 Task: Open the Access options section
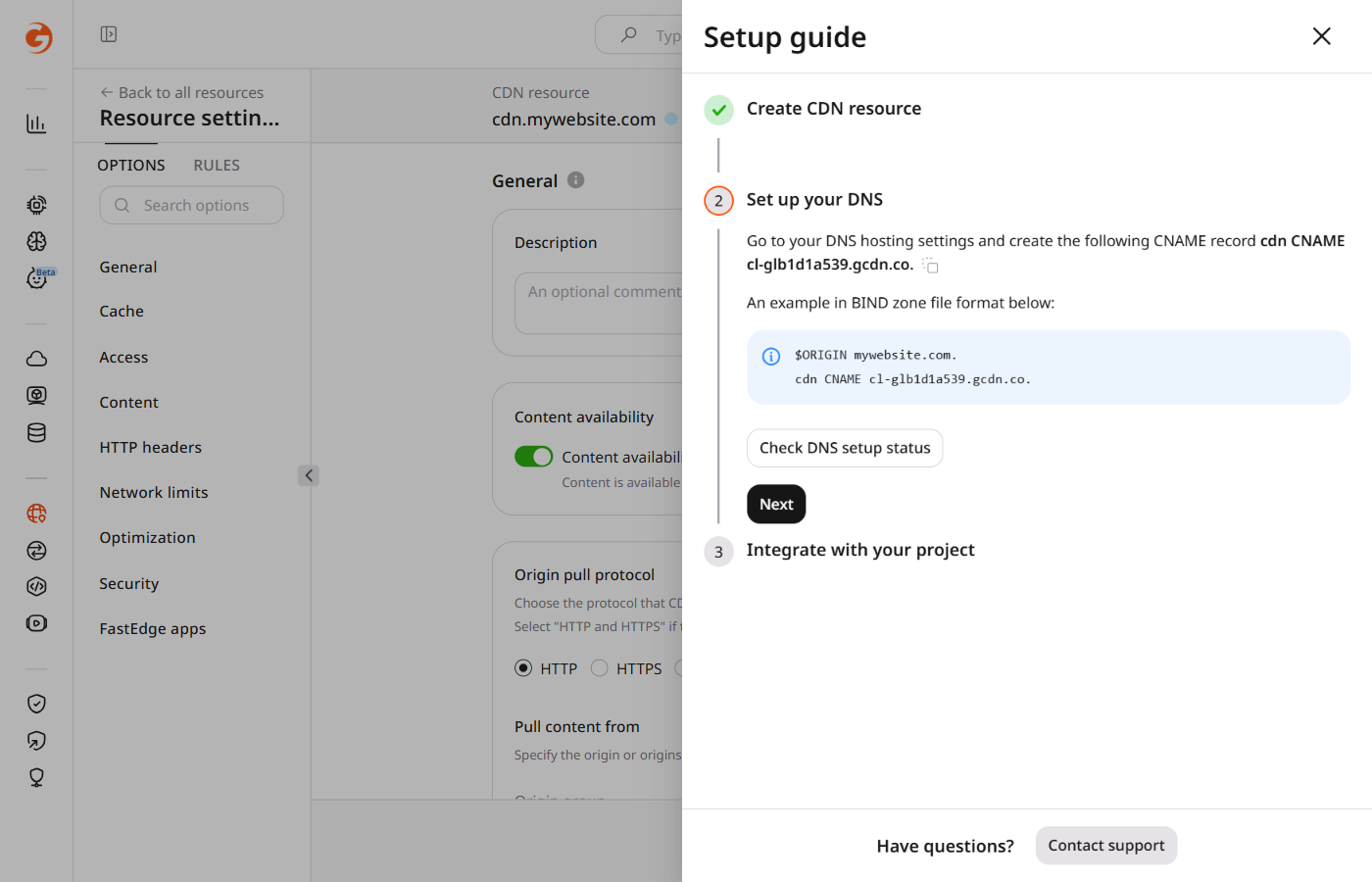point(123,358)
